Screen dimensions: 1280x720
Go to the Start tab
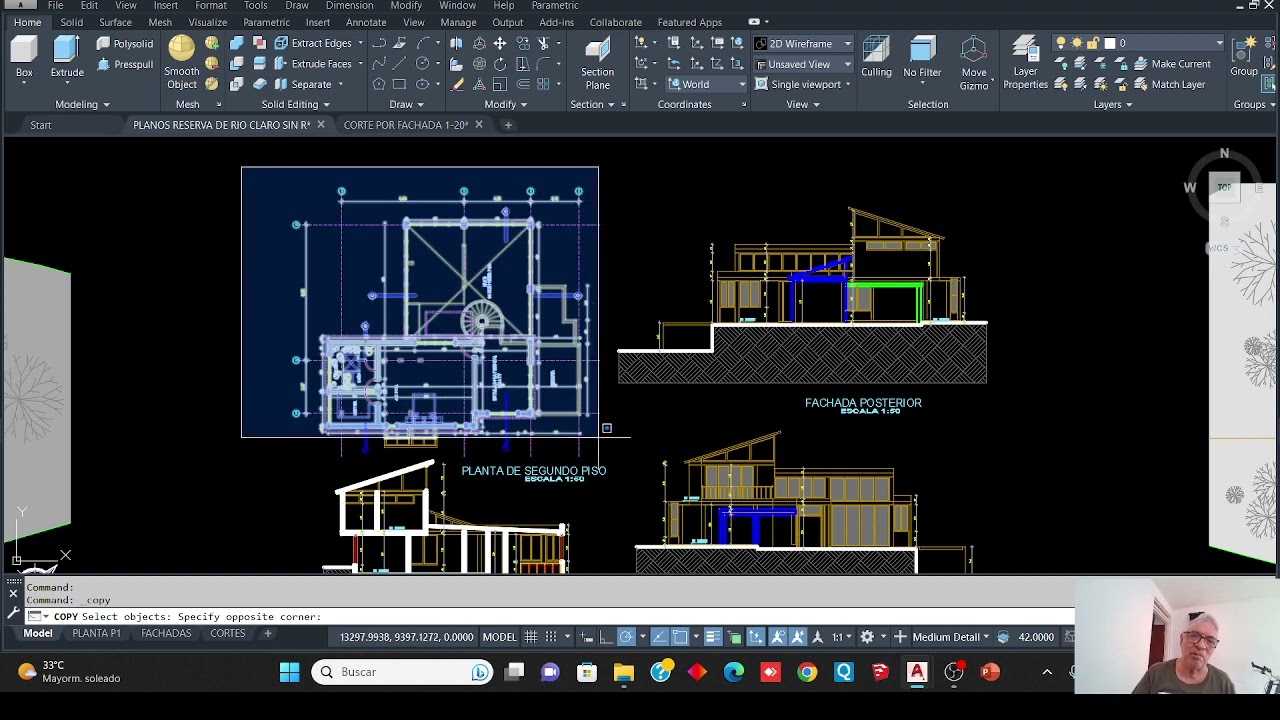pos(40,125)
